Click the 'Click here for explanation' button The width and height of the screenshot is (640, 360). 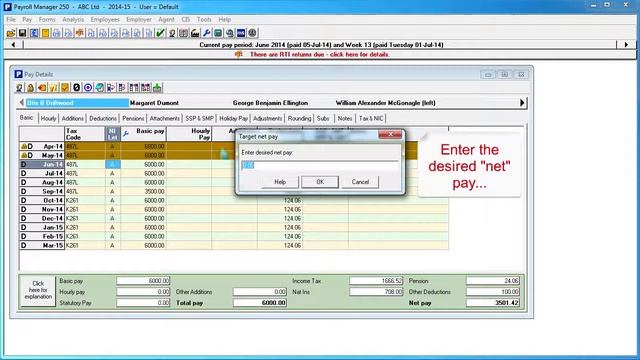tap(38, 290)
